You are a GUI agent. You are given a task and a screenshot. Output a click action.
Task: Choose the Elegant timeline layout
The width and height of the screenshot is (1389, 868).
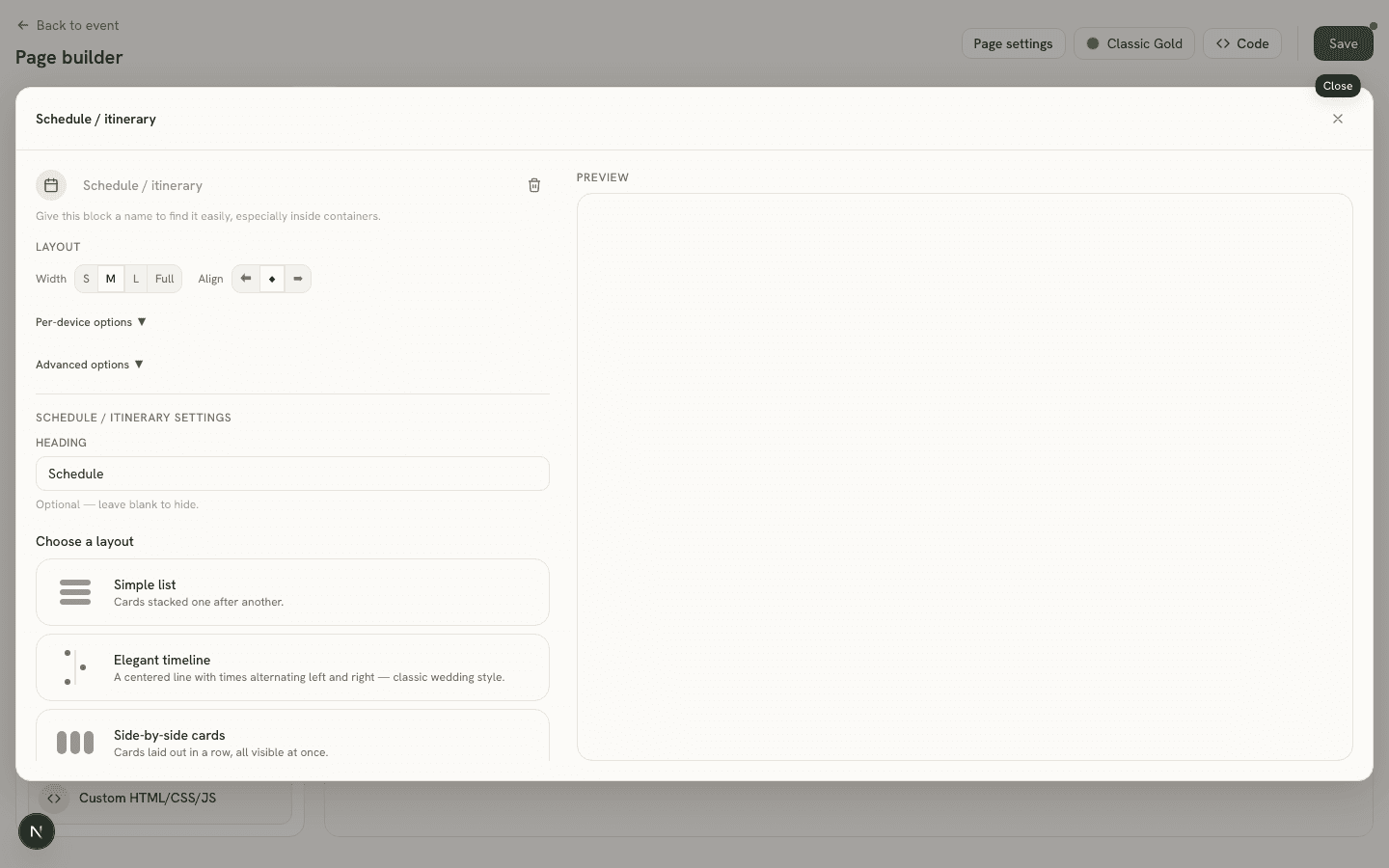pos(292,667)
